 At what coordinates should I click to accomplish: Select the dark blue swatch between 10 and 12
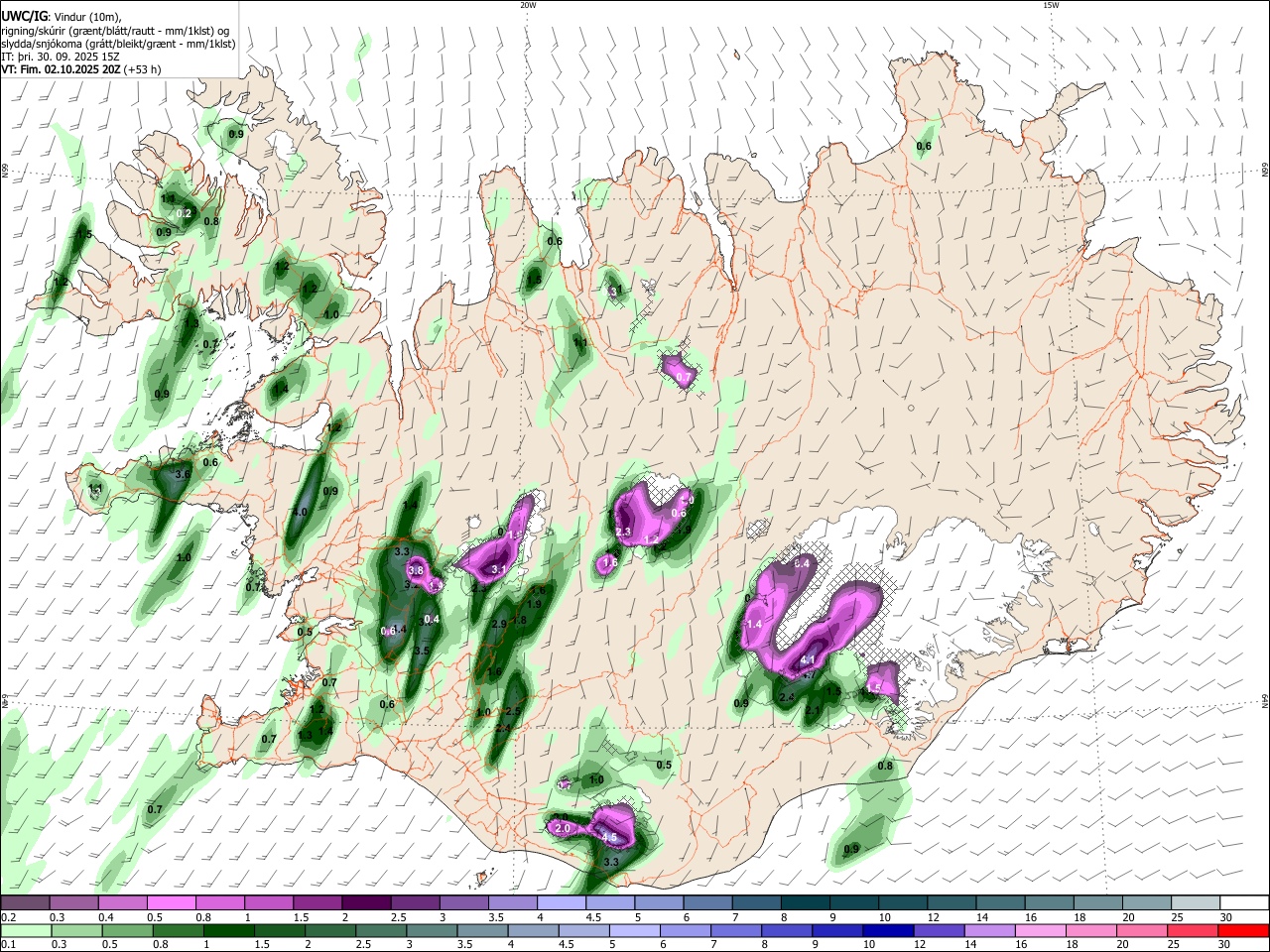coord(886,930)
